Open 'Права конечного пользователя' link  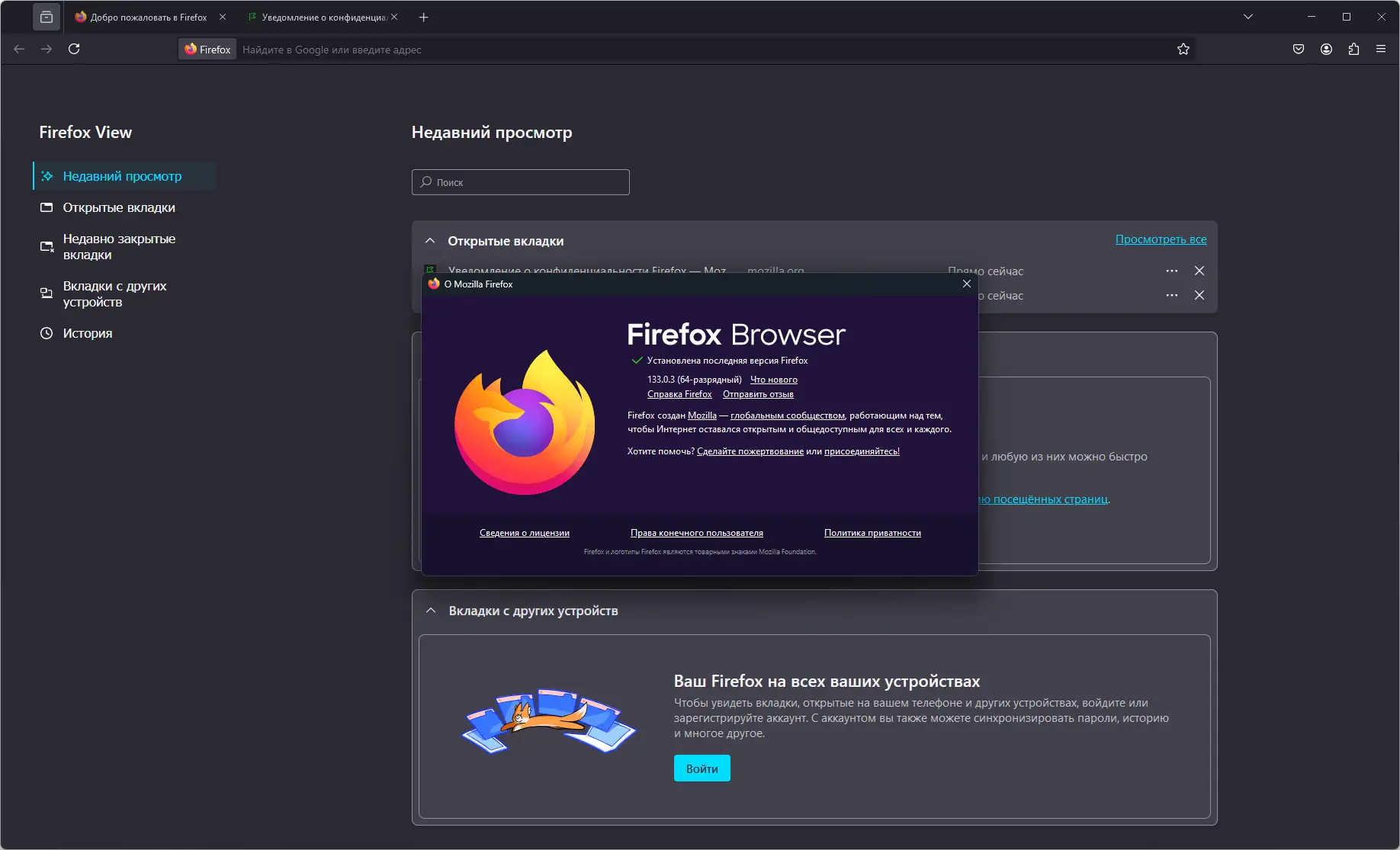[x=697, y=533]
